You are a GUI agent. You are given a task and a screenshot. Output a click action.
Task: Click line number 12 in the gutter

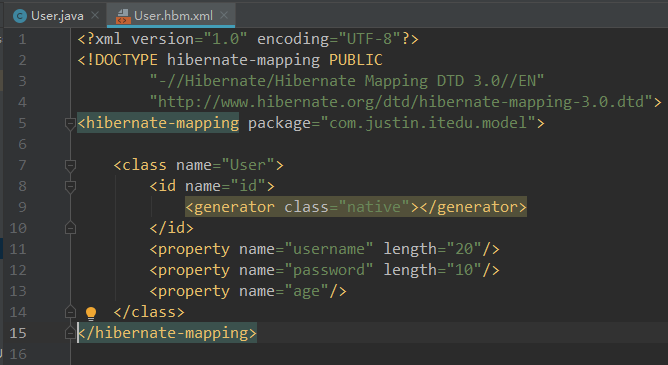pyautogui.click(x=18, y=270)
